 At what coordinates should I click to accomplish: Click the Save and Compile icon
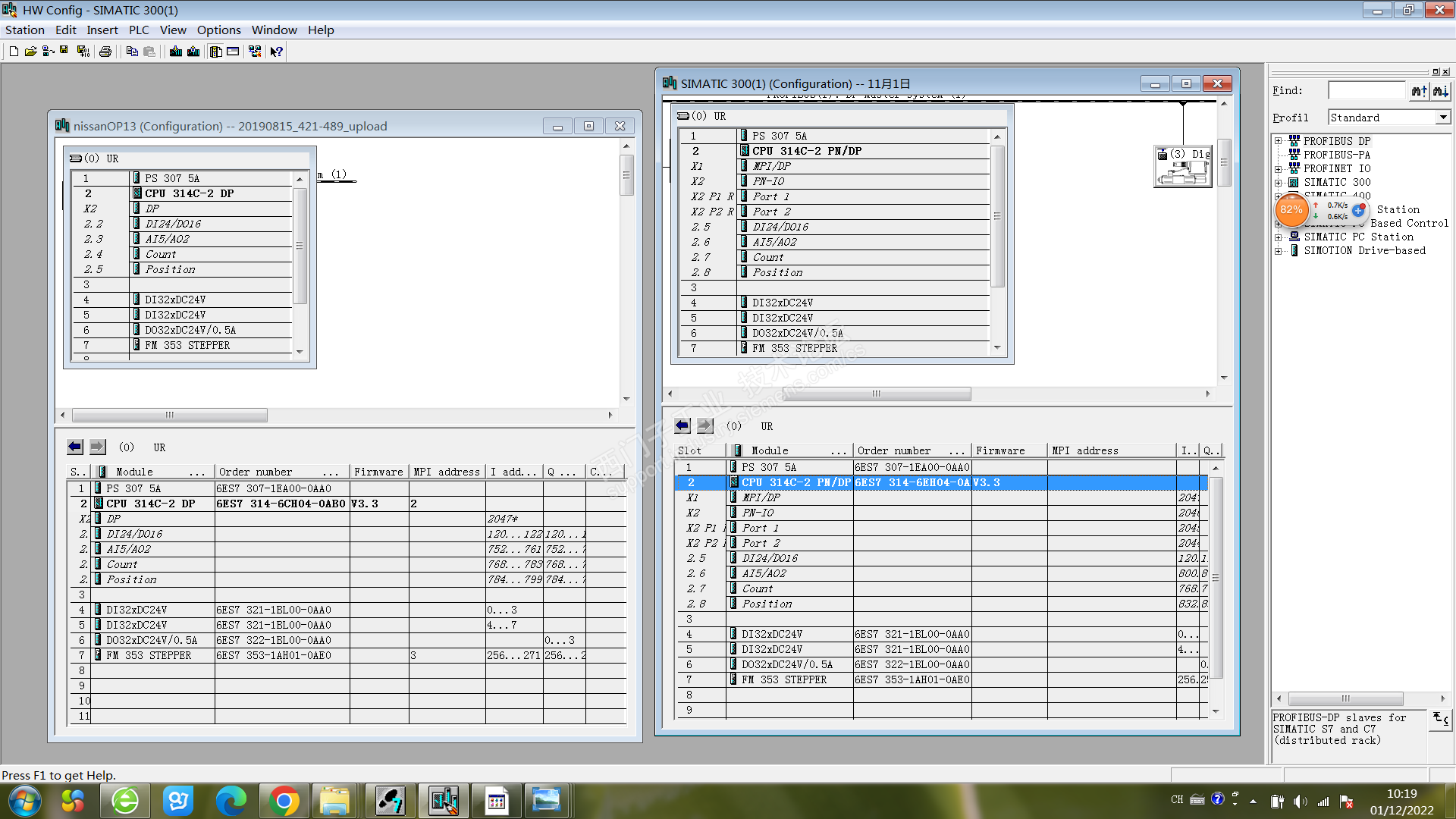click(x=83, y=52)
